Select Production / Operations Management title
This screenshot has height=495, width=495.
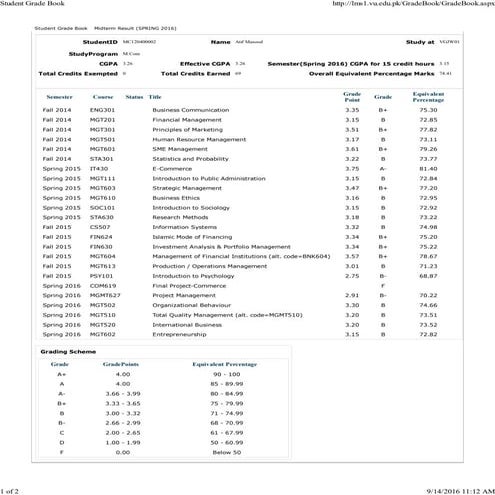(x=210, y=266)
